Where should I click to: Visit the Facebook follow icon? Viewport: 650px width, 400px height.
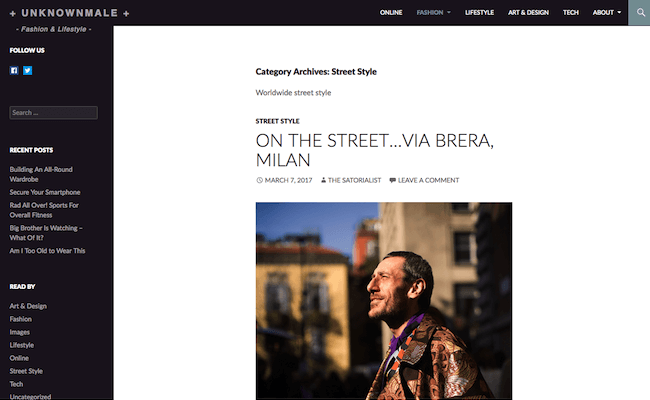(14, 70)
